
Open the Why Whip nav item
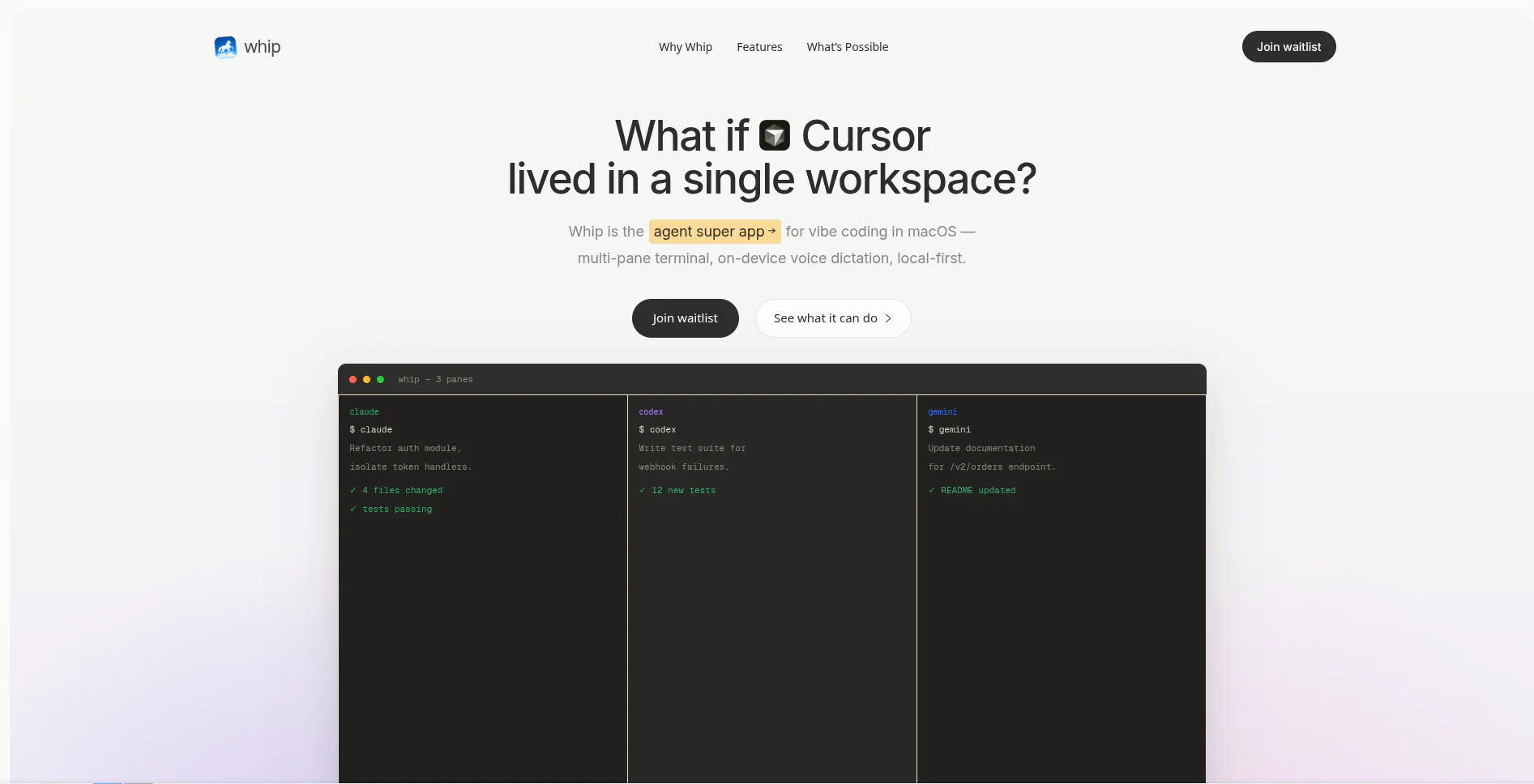[x=686, y=47]
